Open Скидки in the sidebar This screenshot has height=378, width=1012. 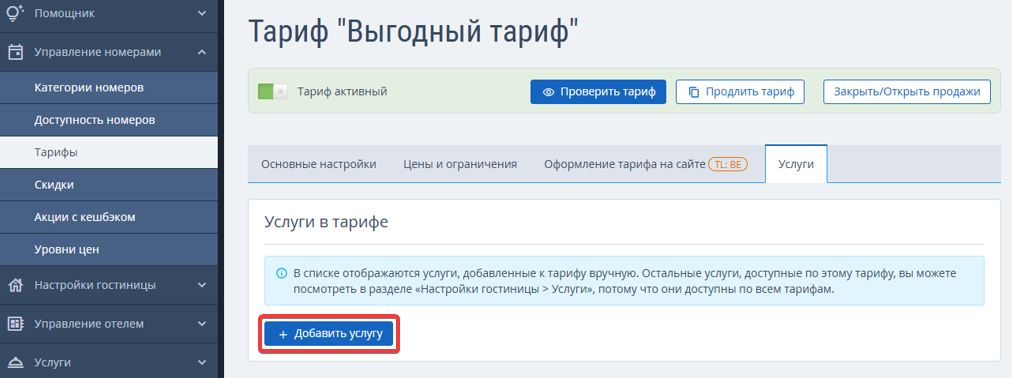click(x=109, y=184)
